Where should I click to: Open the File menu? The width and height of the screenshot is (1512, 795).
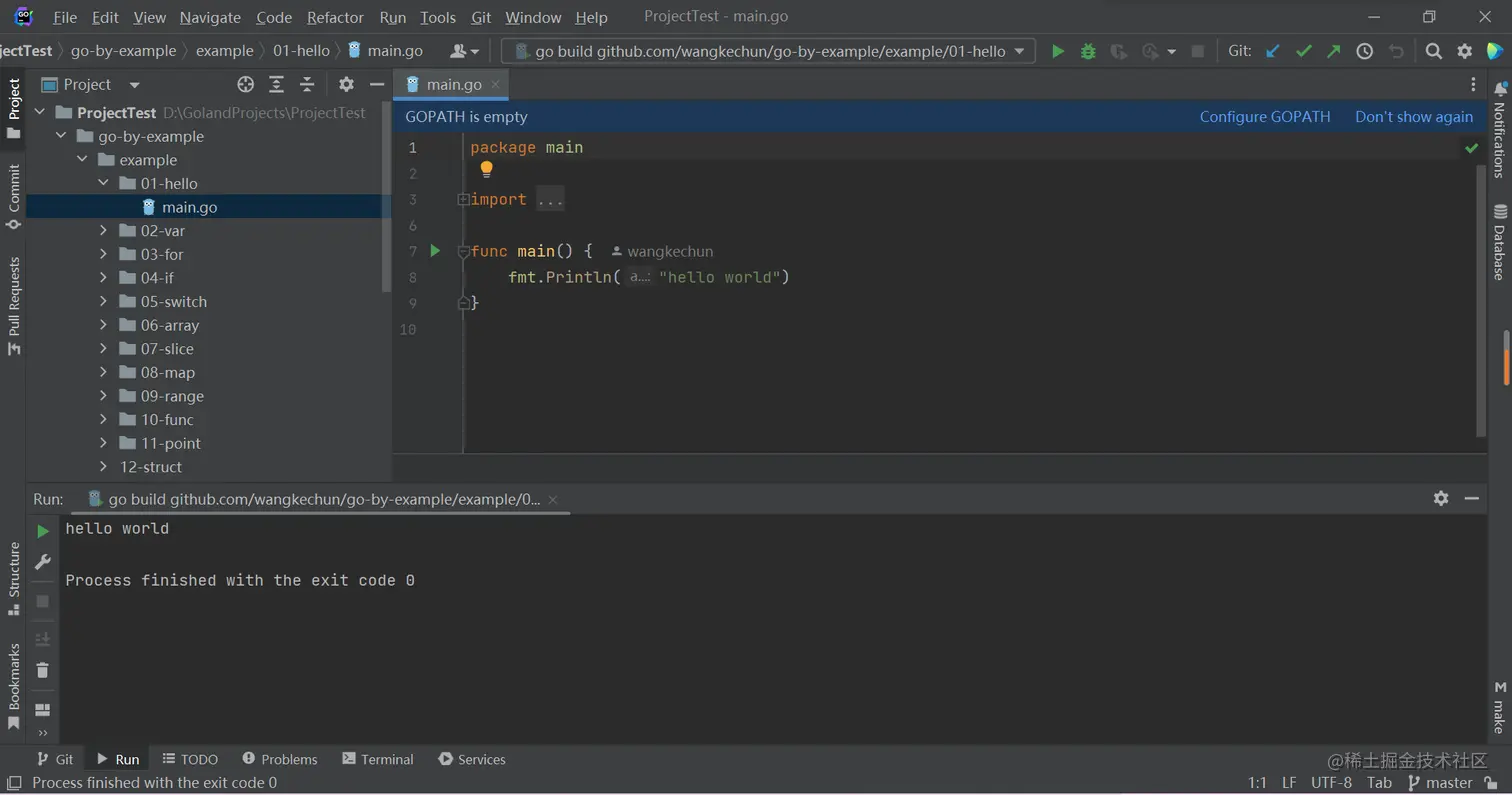64,17
